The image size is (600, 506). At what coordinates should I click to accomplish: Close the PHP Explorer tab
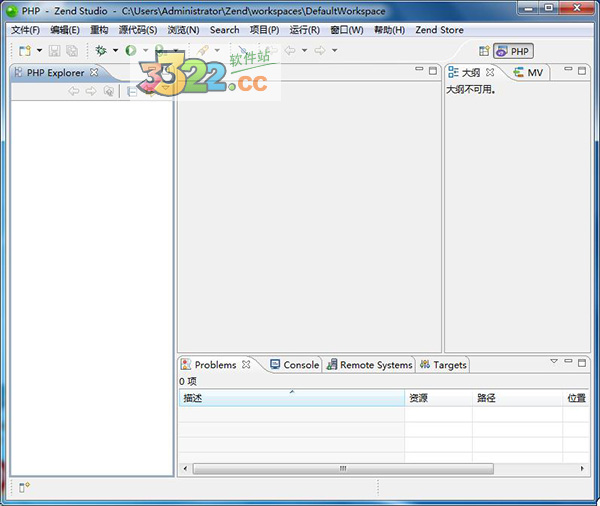[95, 72]
